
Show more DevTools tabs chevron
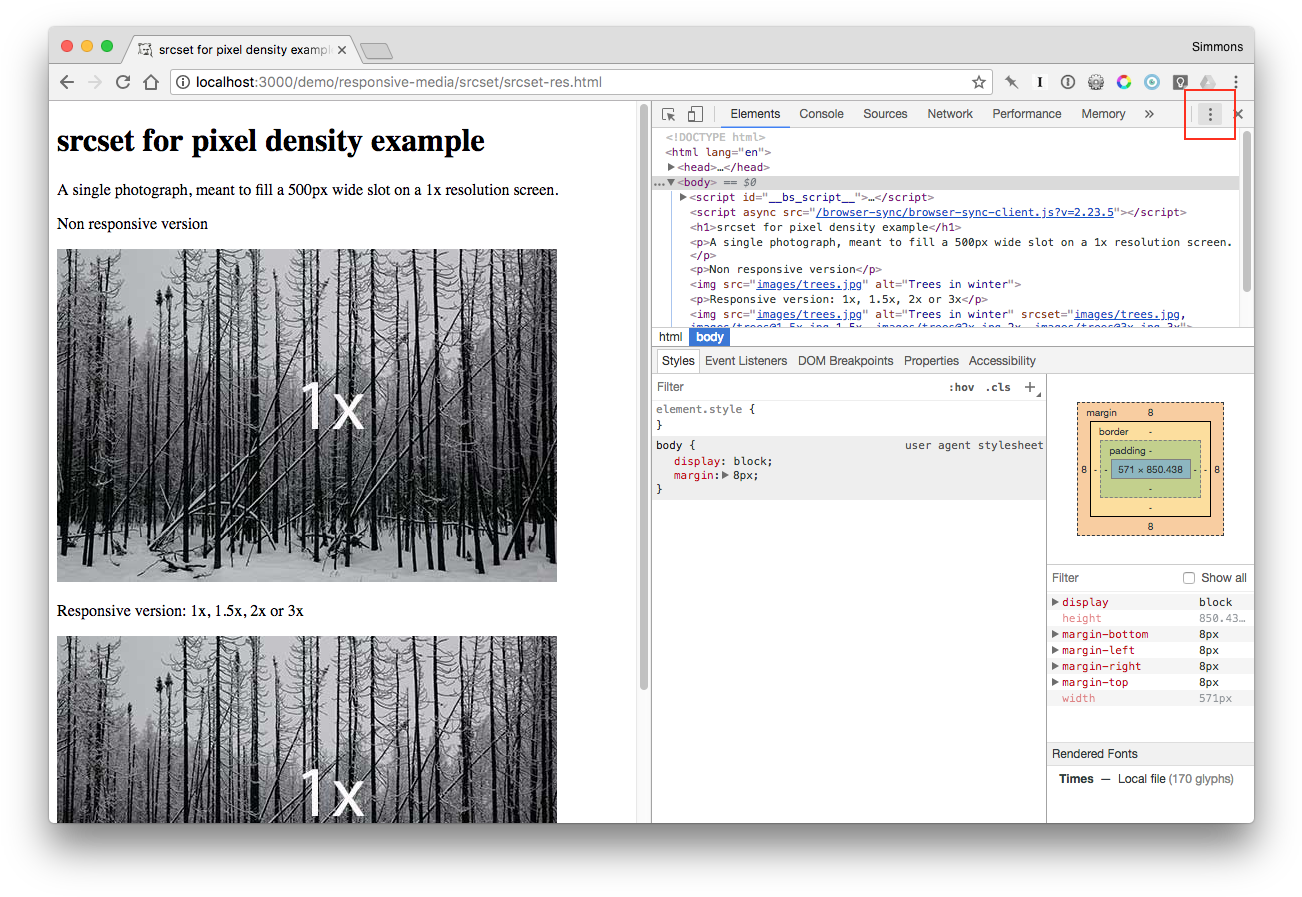[1149, 114]
